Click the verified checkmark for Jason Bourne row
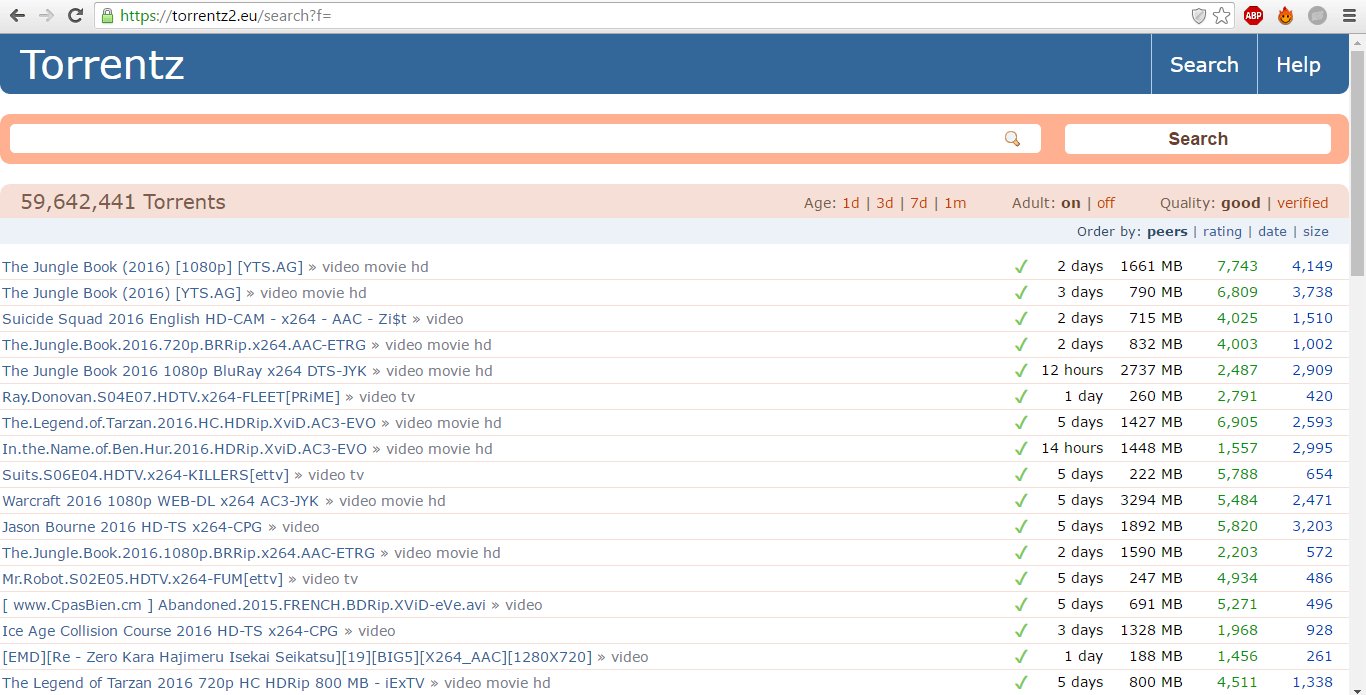 [1021, 527]
